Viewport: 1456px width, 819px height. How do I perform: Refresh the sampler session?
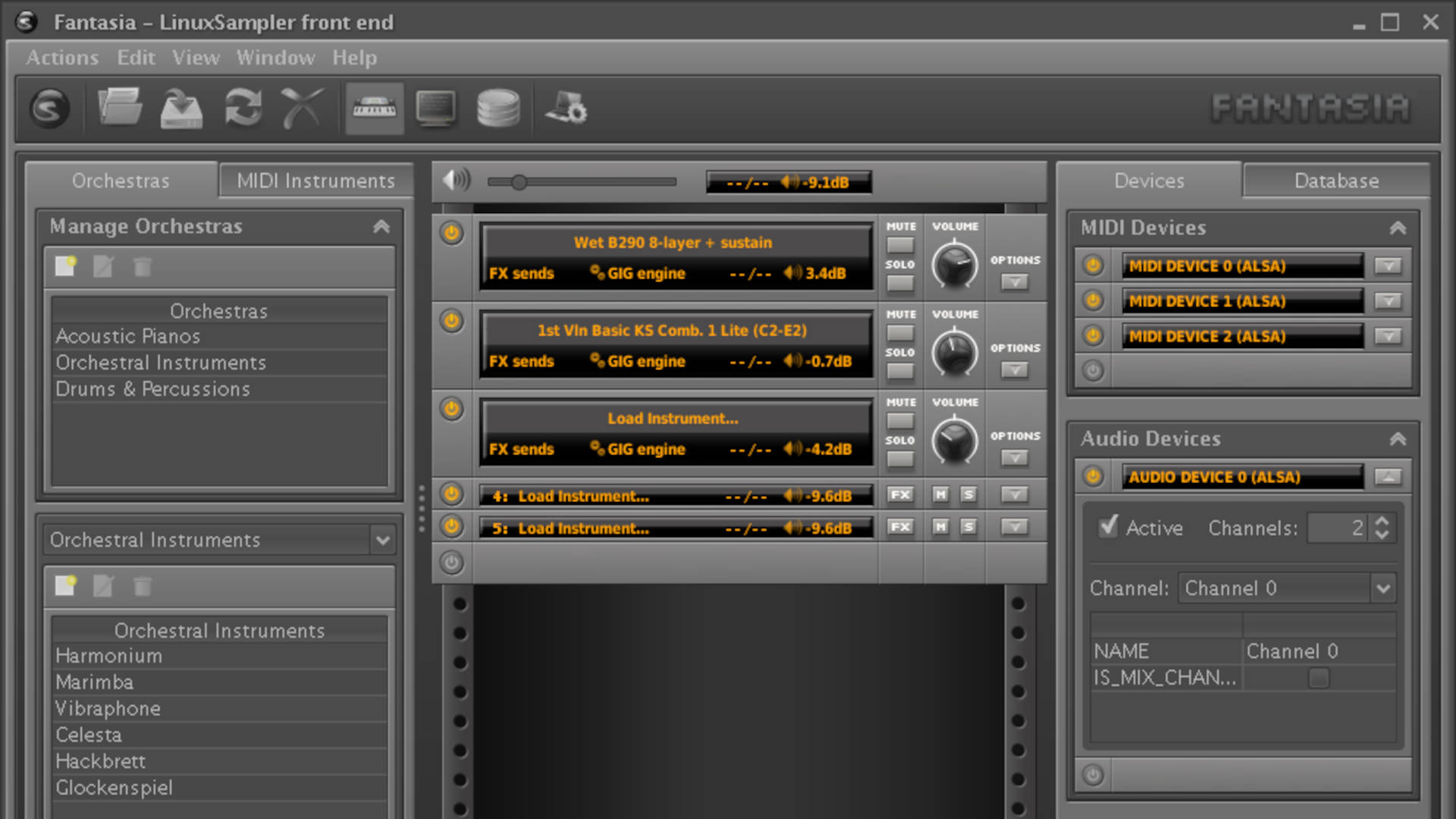(x=243, y=108)
